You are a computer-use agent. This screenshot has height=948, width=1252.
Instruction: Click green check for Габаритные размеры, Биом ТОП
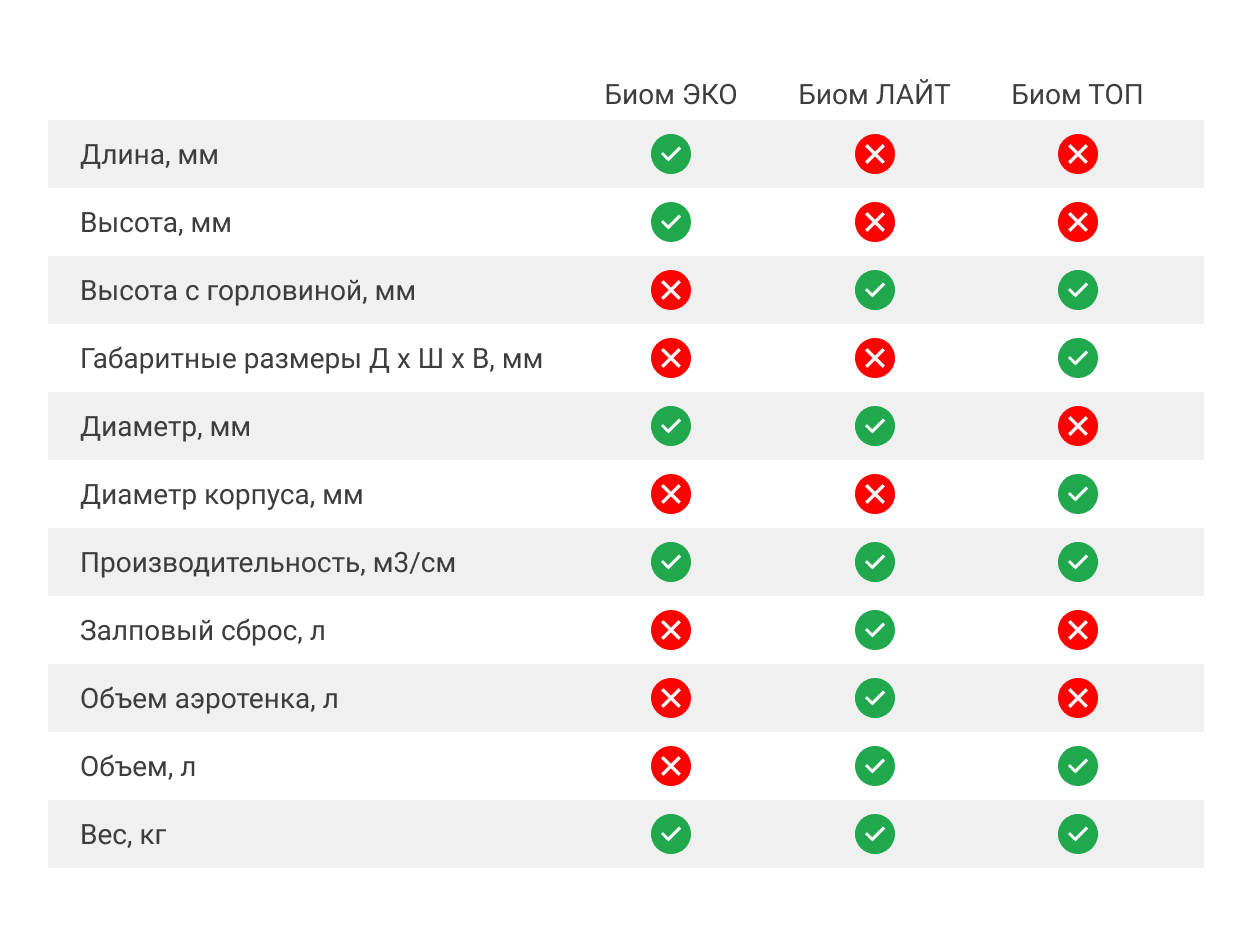pos(1078,358)
